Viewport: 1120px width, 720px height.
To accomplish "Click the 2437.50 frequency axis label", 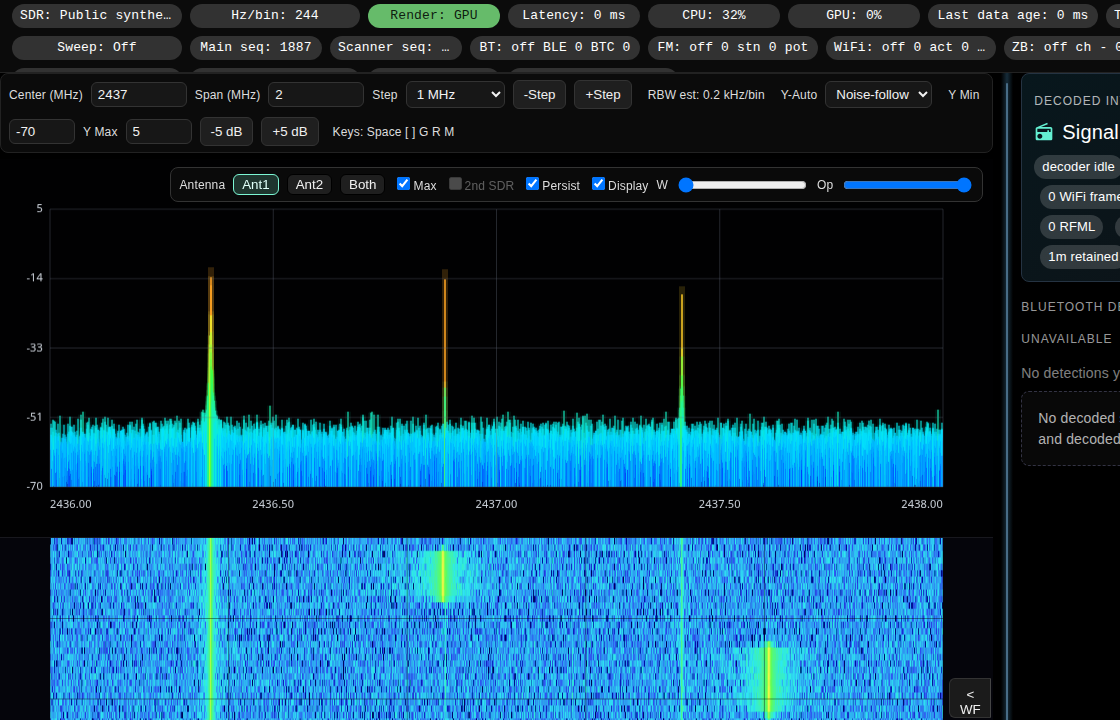I will tap(719, 504).
